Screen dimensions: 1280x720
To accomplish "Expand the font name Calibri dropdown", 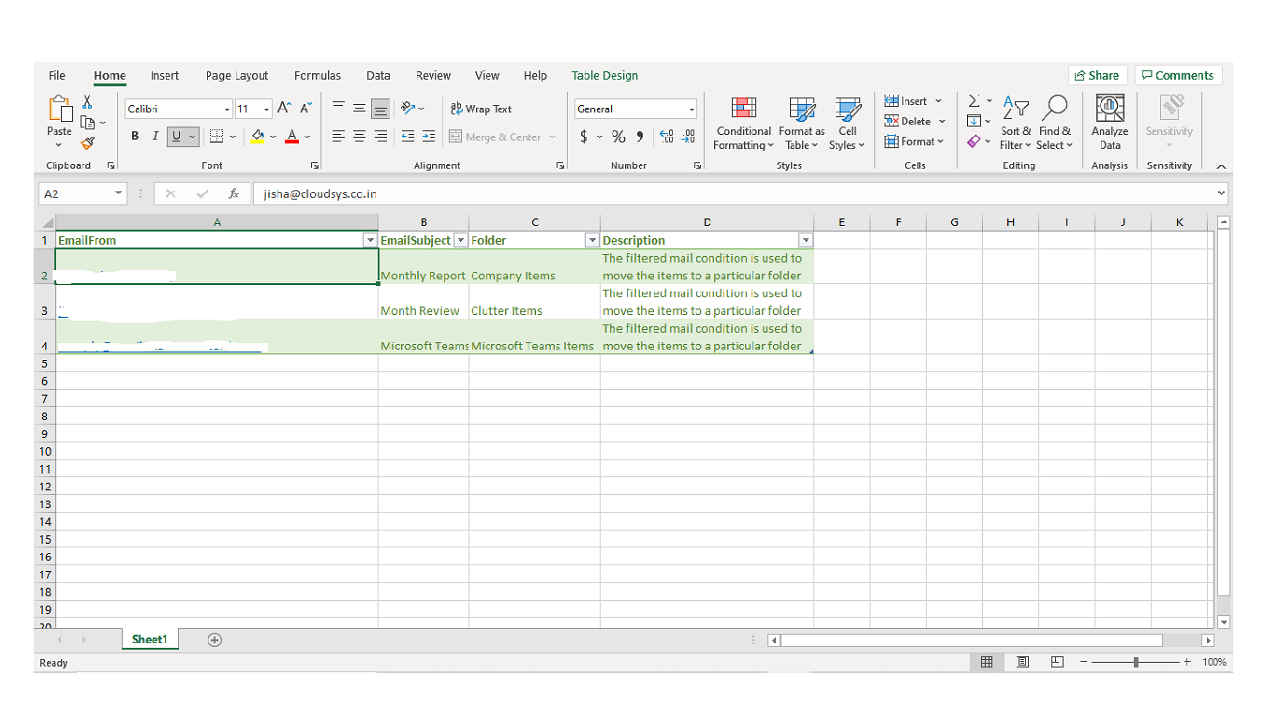I will pyautogui.click(x=227, y=109).
